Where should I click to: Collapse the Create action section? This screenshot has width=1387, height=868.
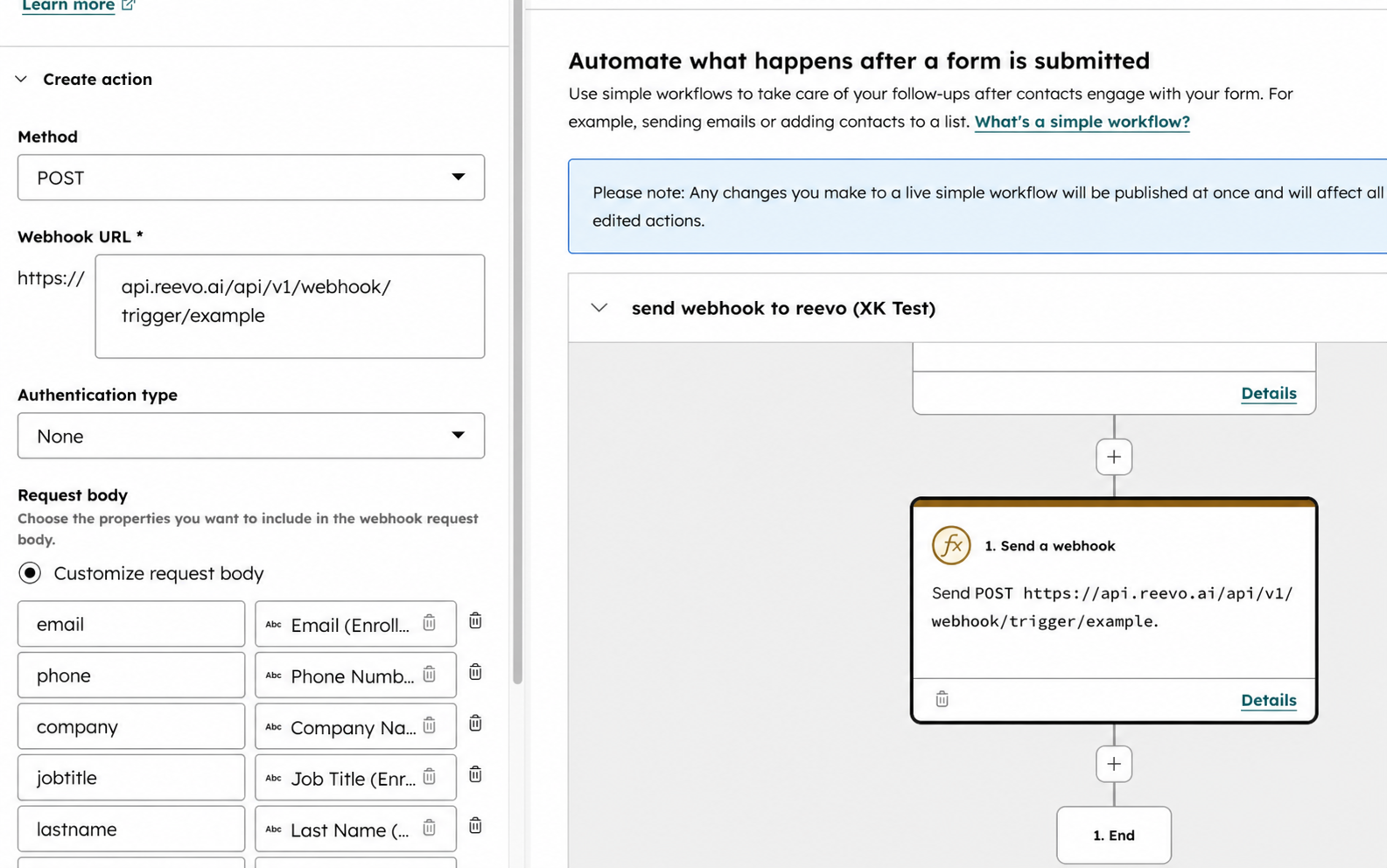(x=21, y=79)
